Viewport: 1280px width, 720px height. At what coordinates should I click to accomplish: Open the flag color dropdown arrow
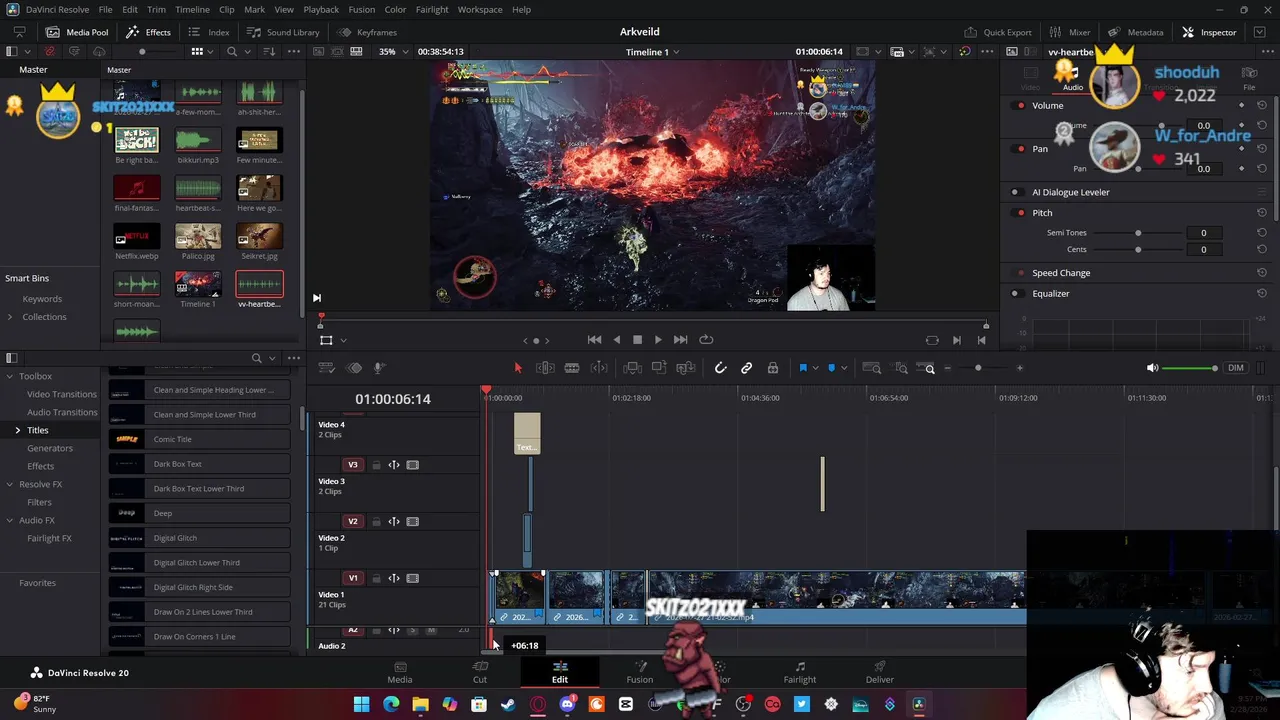(815, 369)
